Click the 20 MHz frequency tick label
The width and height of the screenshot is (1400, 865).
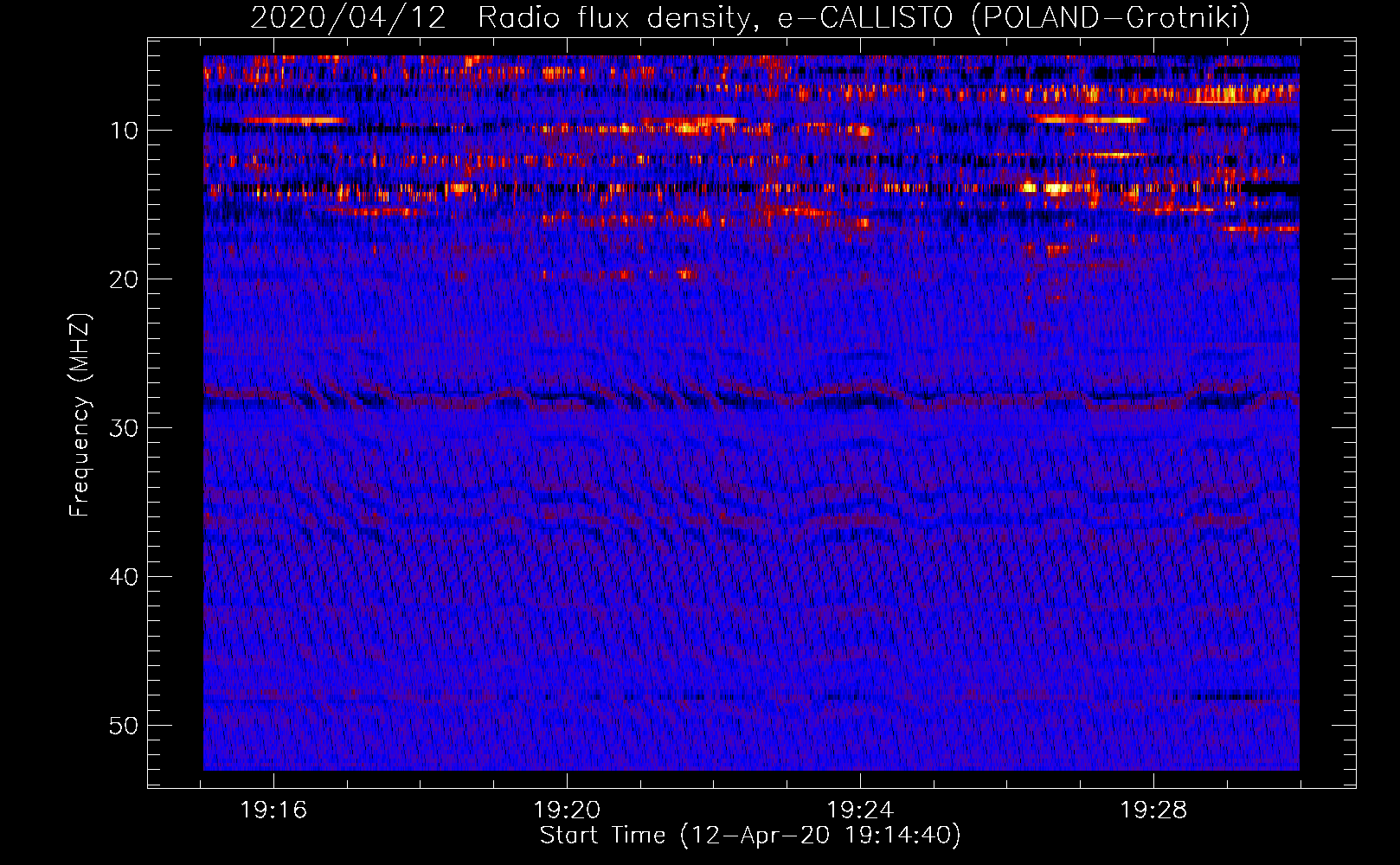[x=125, y=279]
